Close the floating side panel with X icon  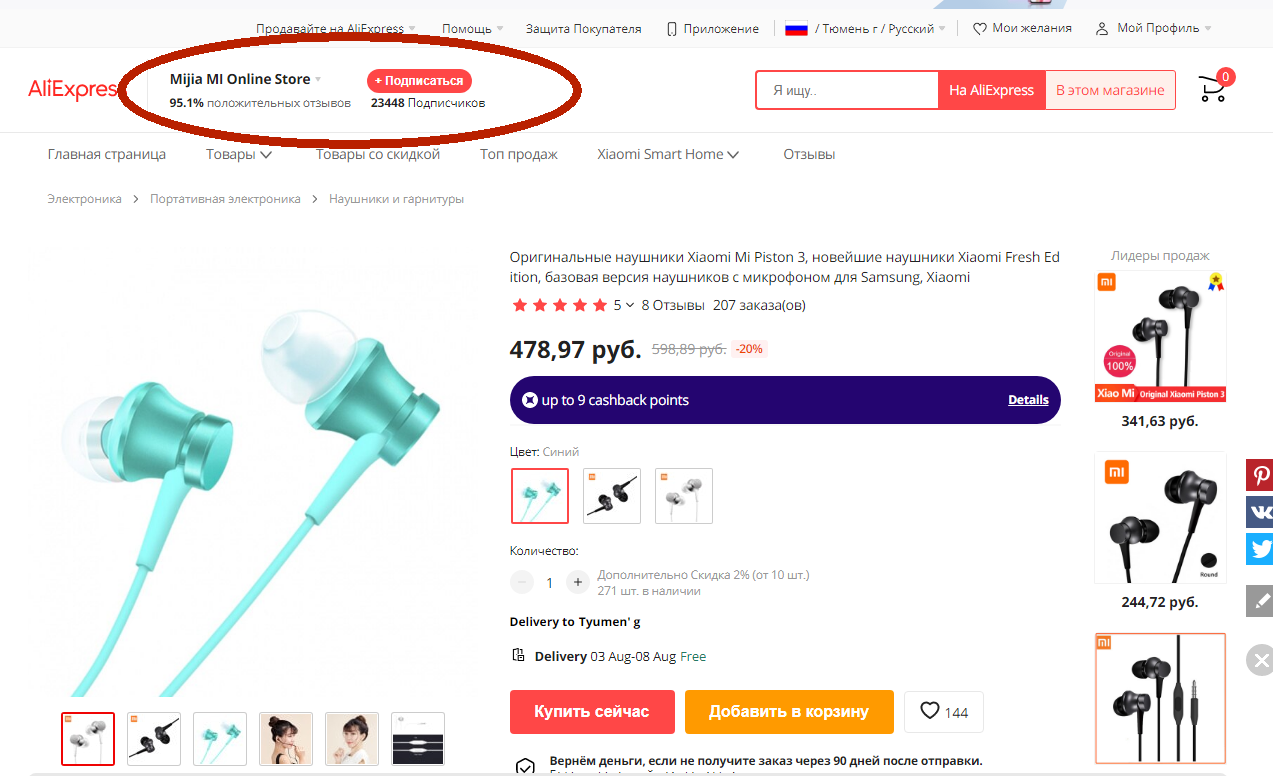pyautogui.click(x=1260, y=660)
